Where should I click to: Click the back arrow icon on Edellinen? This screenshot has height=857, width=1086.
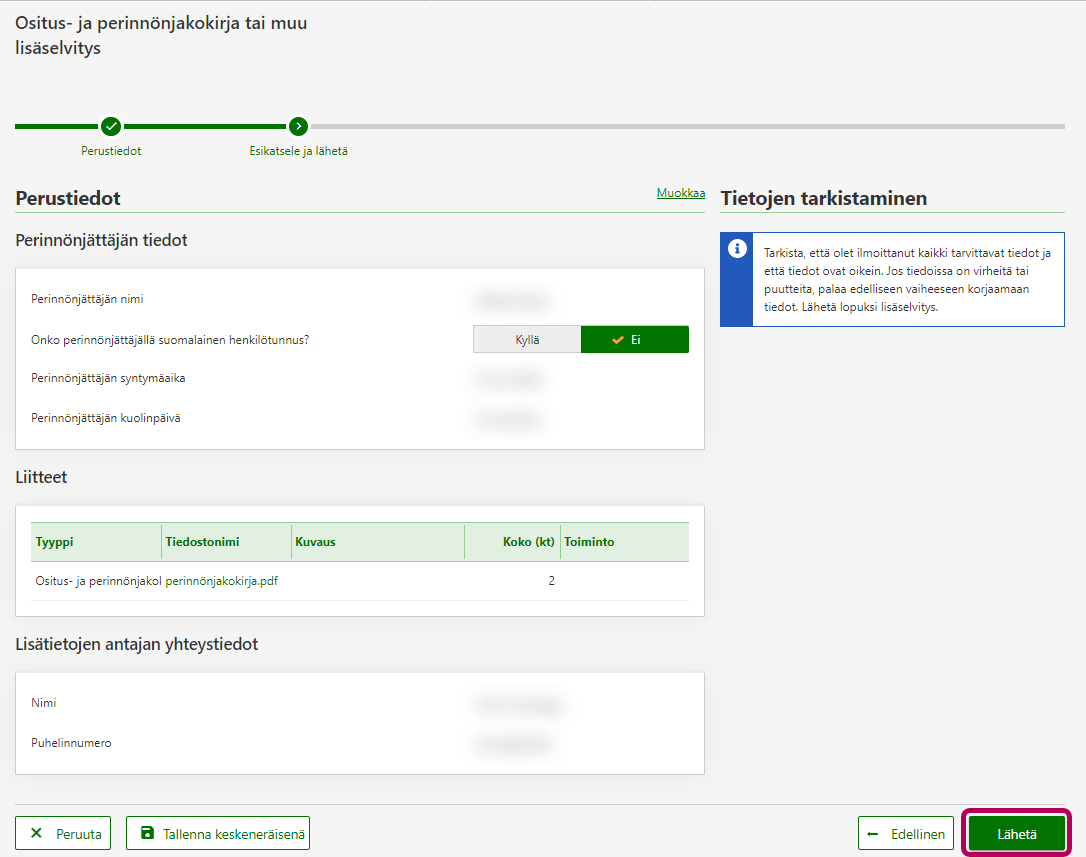click(x=873, y=833)
